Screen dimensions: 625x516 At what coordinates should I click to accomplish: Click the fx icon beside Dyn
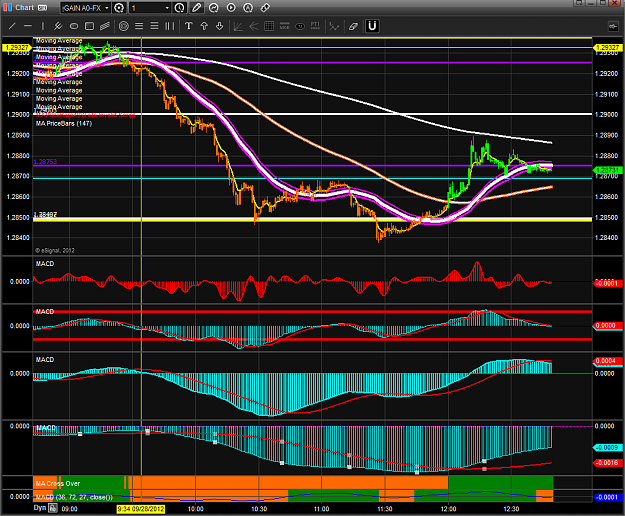[x=53, y=508]
